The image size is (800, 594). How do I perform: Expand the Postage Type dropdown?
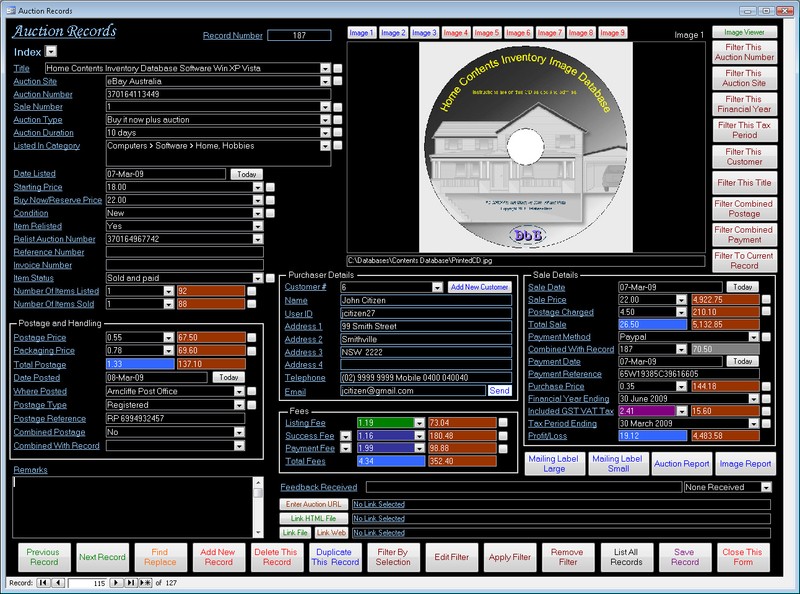[x=239, y=405]
